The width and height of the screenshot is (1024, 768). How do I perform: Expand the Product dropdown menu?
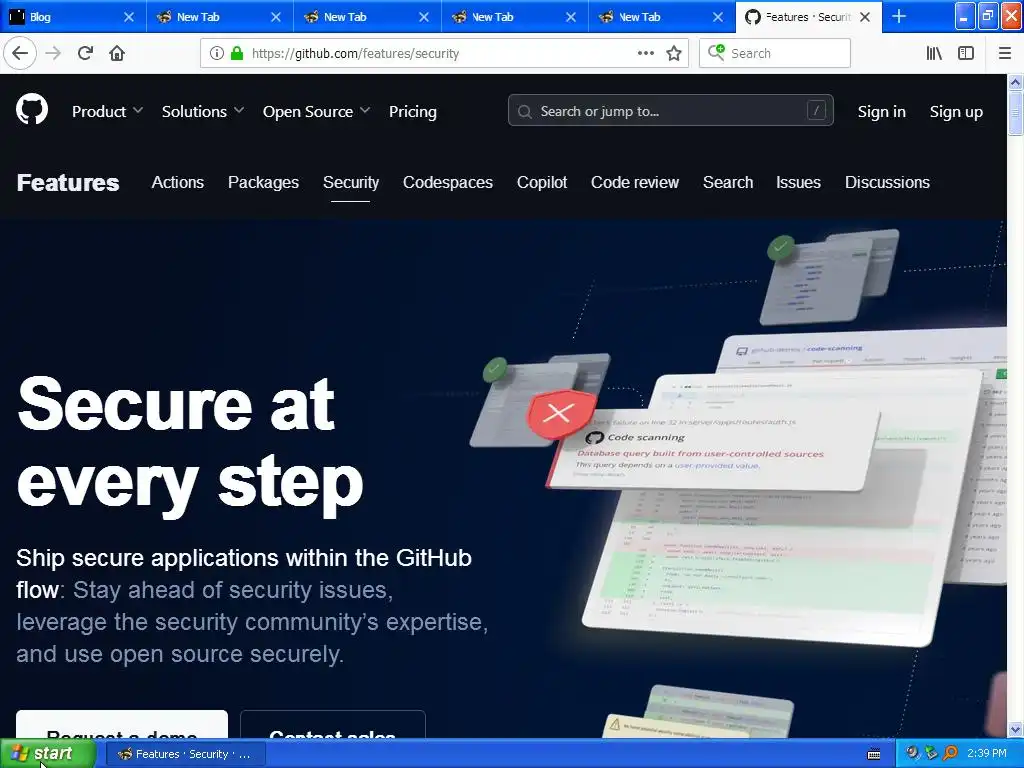click(x=107, y=112)
